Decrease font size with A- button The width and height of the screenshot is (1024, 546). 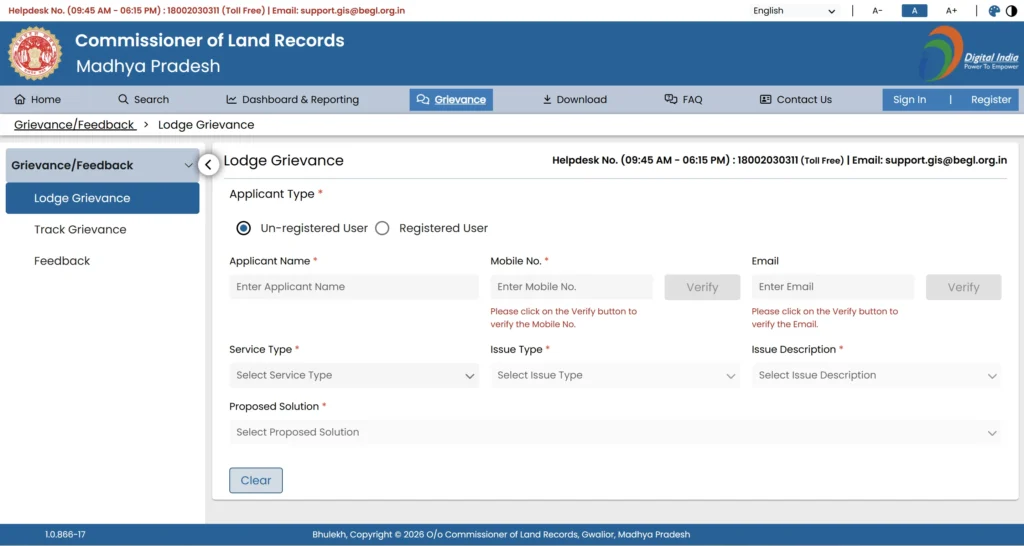click(877, 11)
